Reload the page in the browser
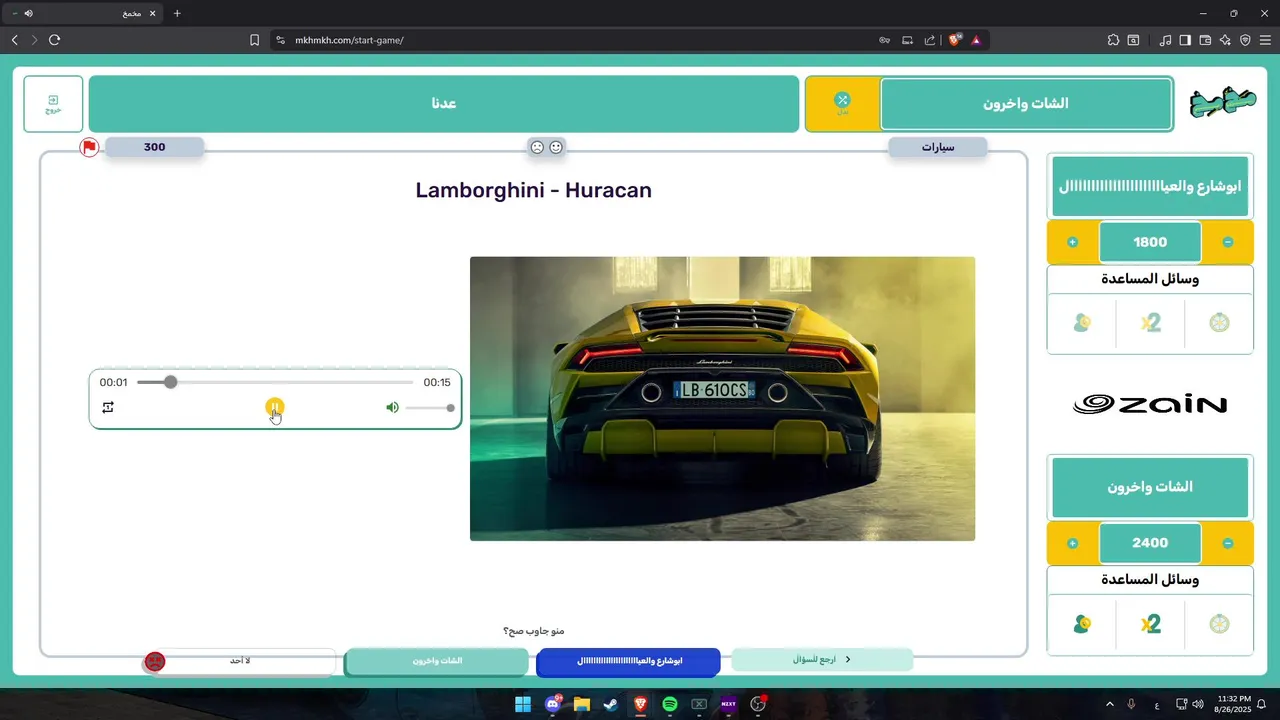The width and height of the screenshot is (1280, 720). pyautogui.click(x=54, y=40)
